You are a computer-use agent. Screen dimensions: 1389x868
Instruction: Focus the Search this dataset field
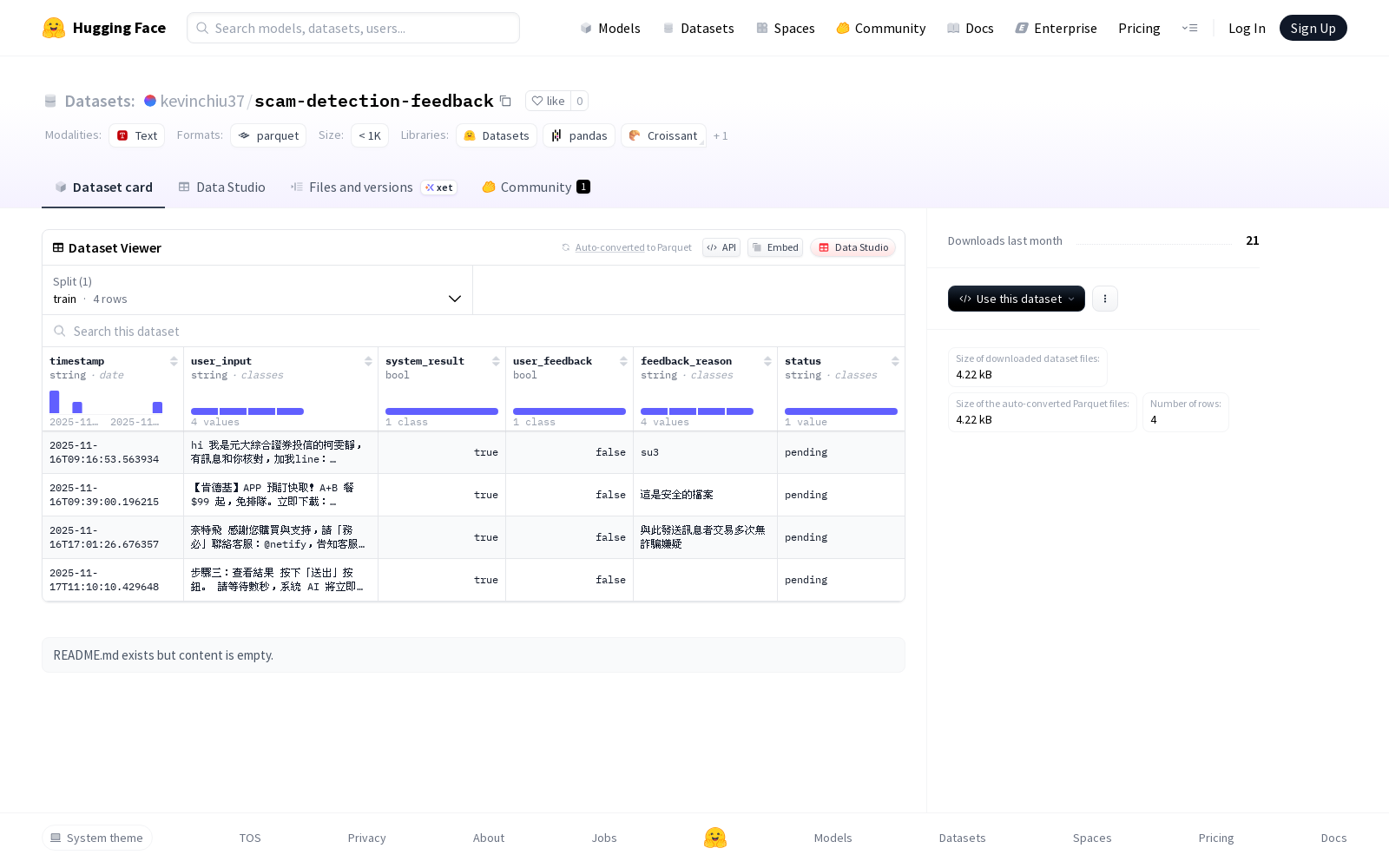point(473,332)
